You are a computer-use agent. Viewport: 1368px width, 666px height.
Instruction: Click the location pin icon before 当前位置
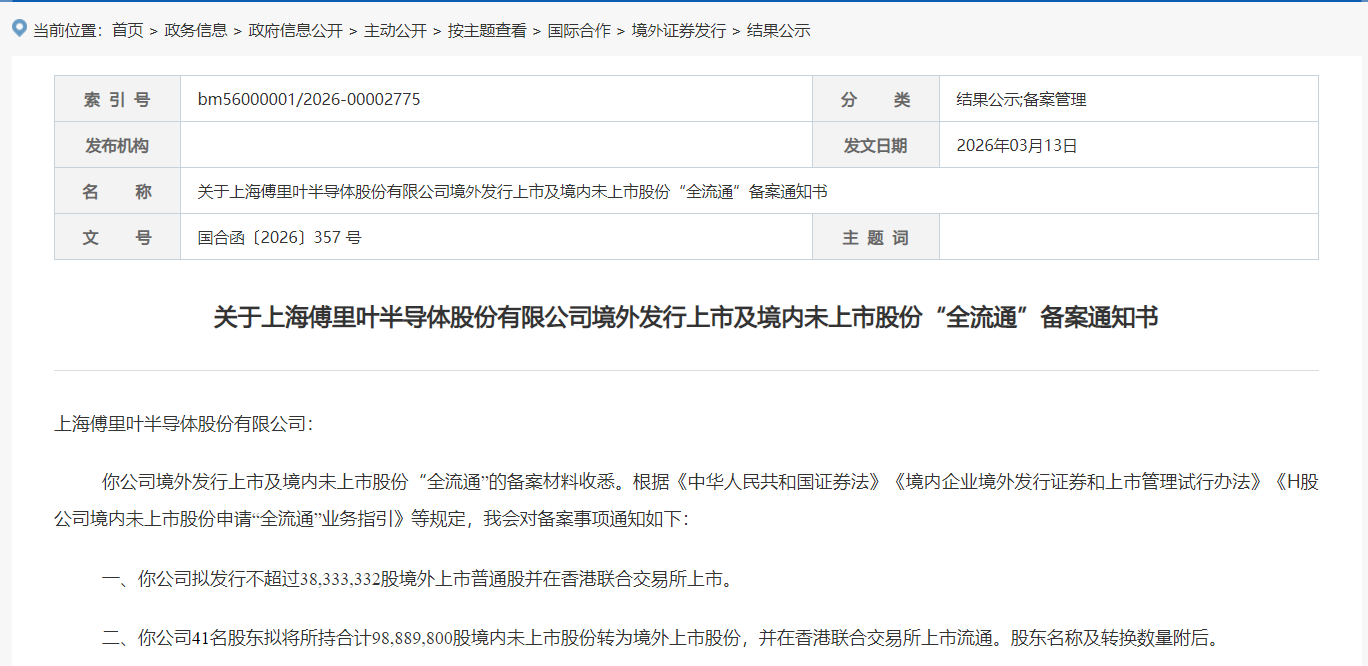(19, 29)
